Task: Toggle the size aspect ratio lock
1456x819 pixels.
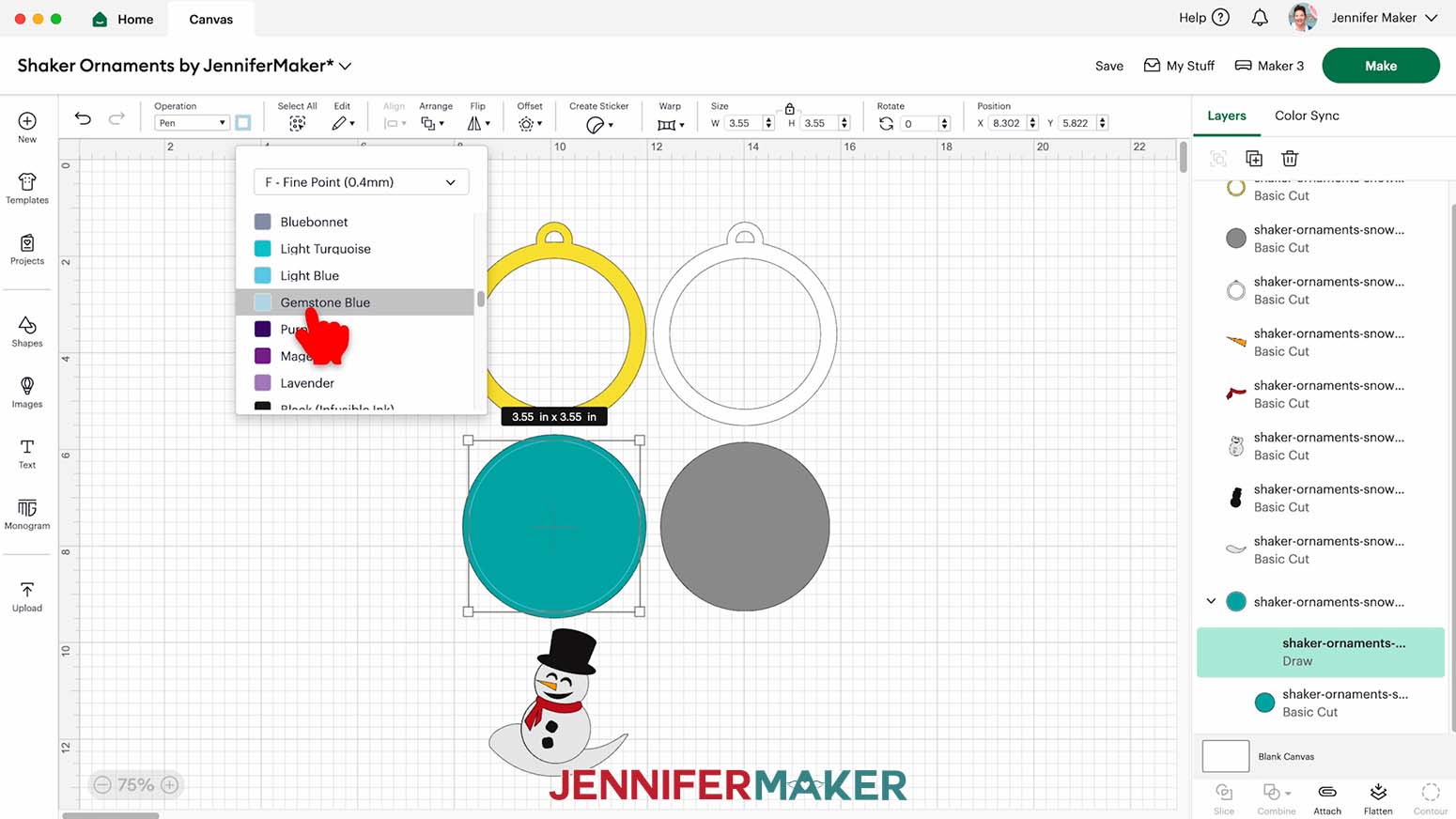Action: point(790,109)
